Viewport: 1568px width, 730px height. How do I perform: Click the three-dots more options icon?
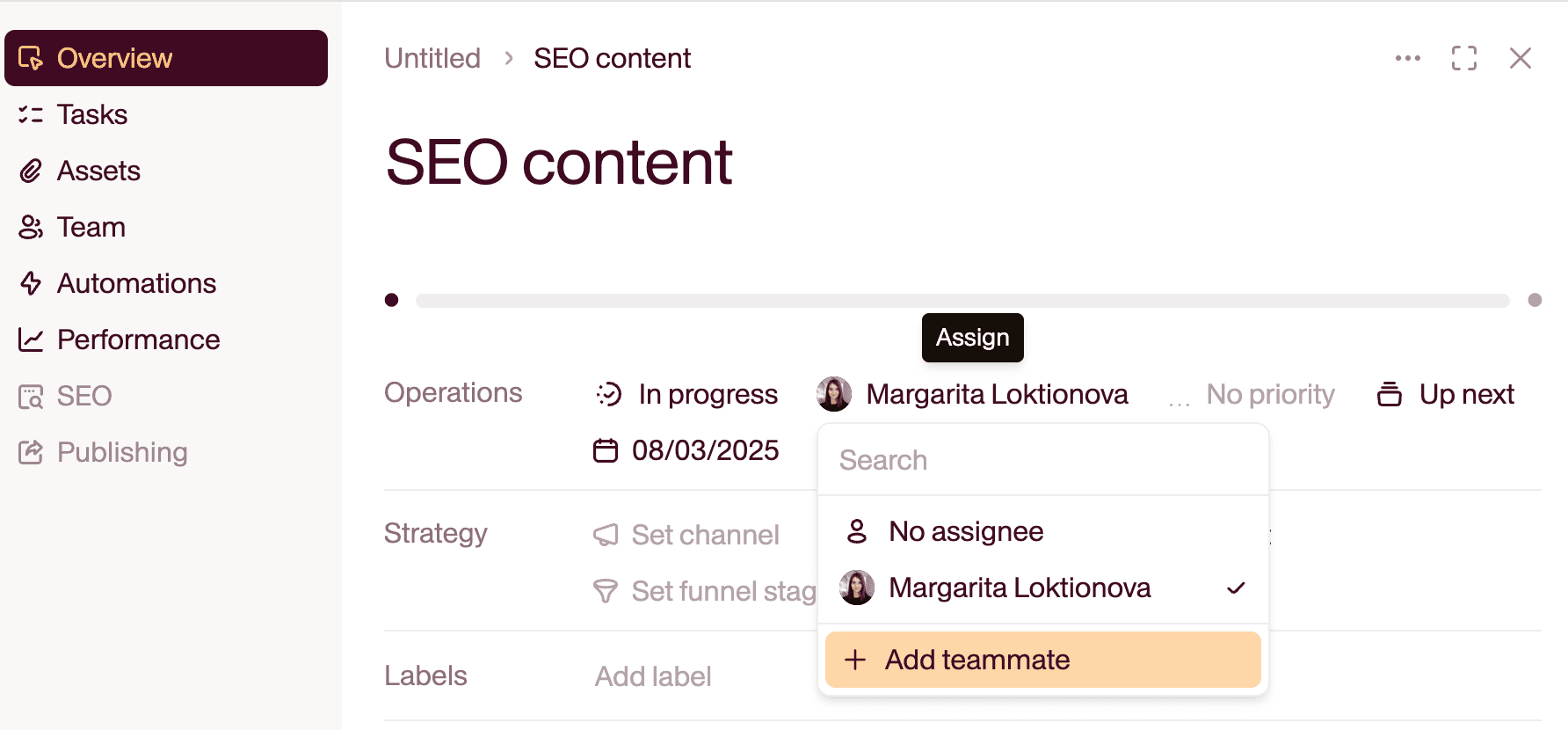pyautogui.click(x=1407, y=58)
